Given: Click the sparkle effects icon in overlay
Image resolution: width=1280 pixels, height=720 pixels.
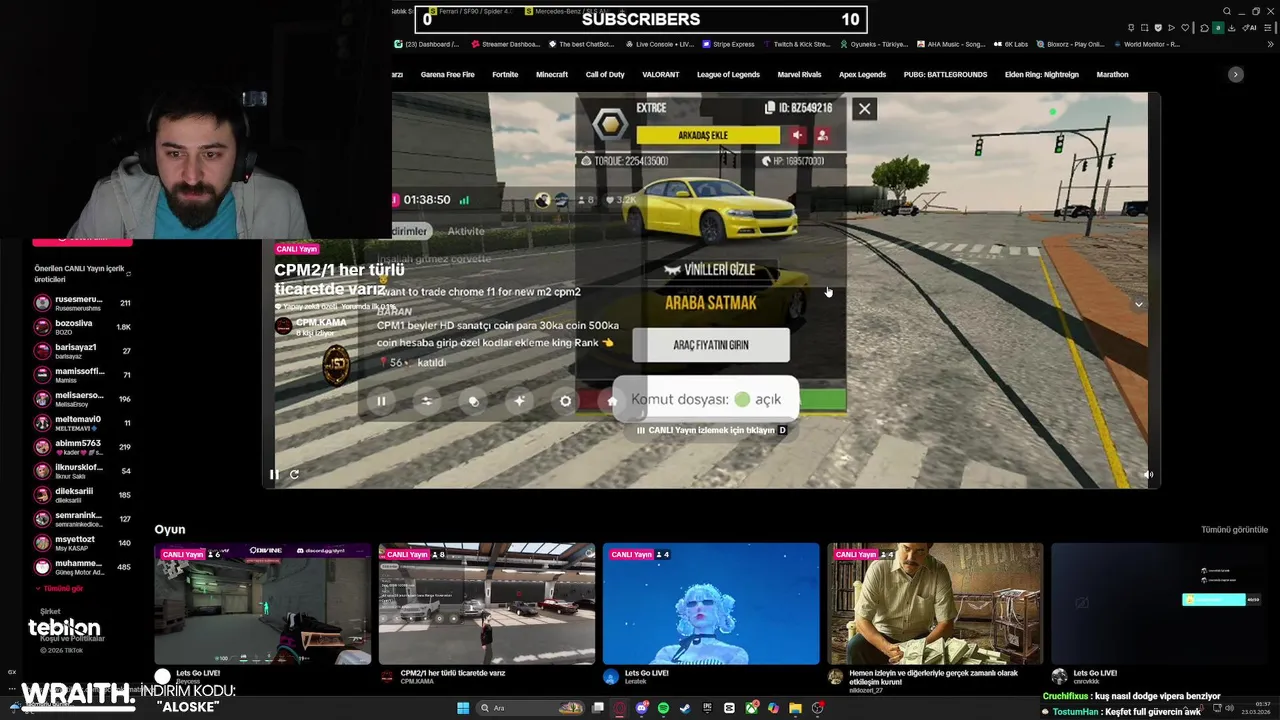Looking at the screenshot, I should [x=519, y=401].
